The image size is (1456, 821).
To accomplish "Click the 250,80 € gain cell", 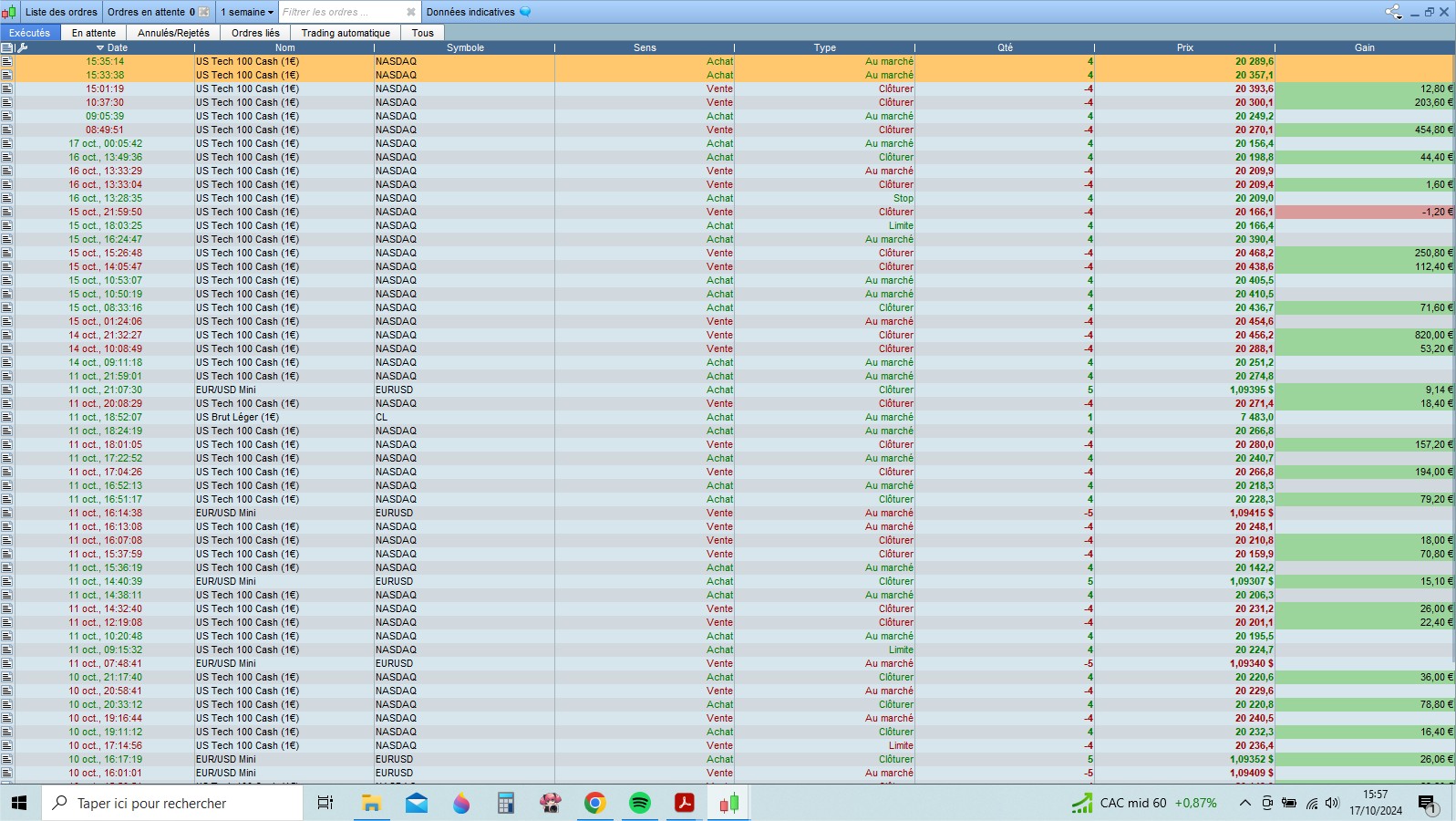I will 1365,253.
